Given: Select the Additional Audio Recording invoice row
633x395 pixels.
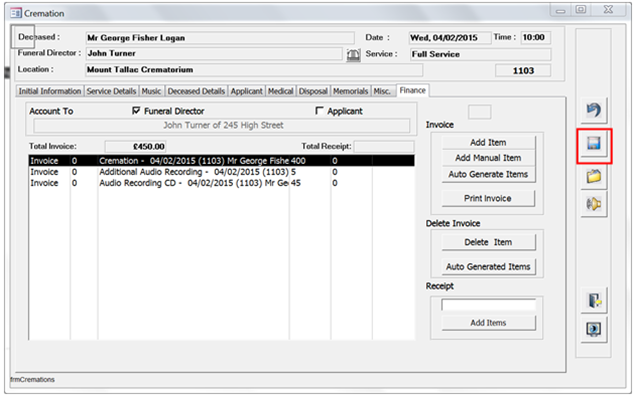Looking at the screenshot, I should point(222,172).
